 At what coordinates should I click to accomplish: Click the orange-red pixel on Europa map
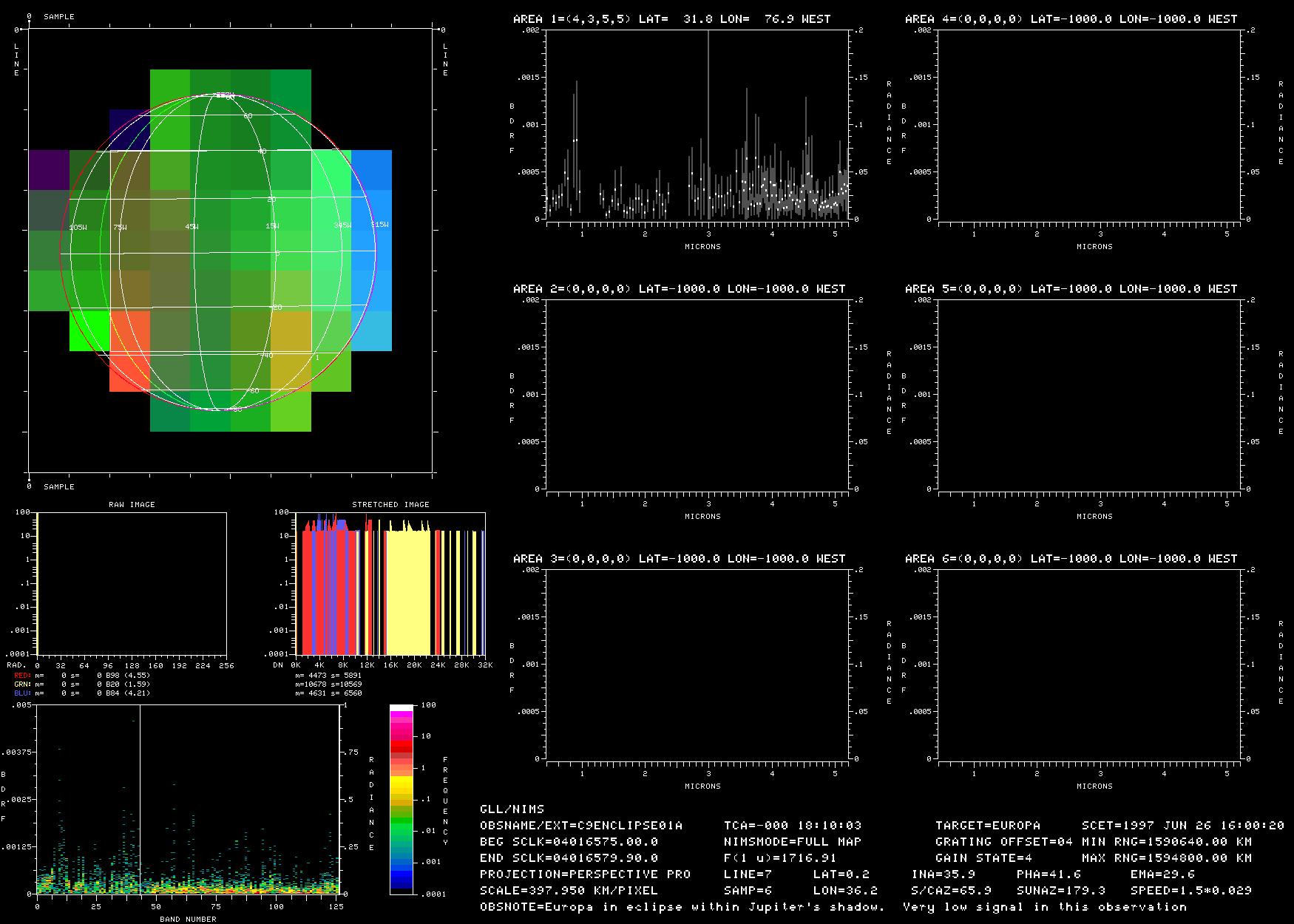click(x=129, y=351)
